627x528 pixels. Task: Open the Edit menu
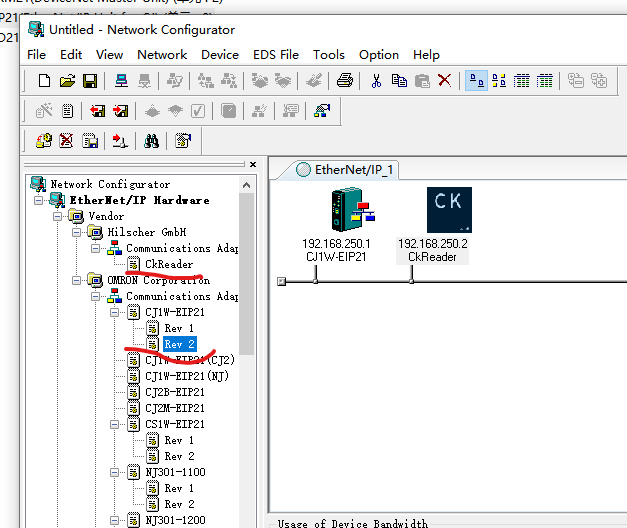(71, 54)
